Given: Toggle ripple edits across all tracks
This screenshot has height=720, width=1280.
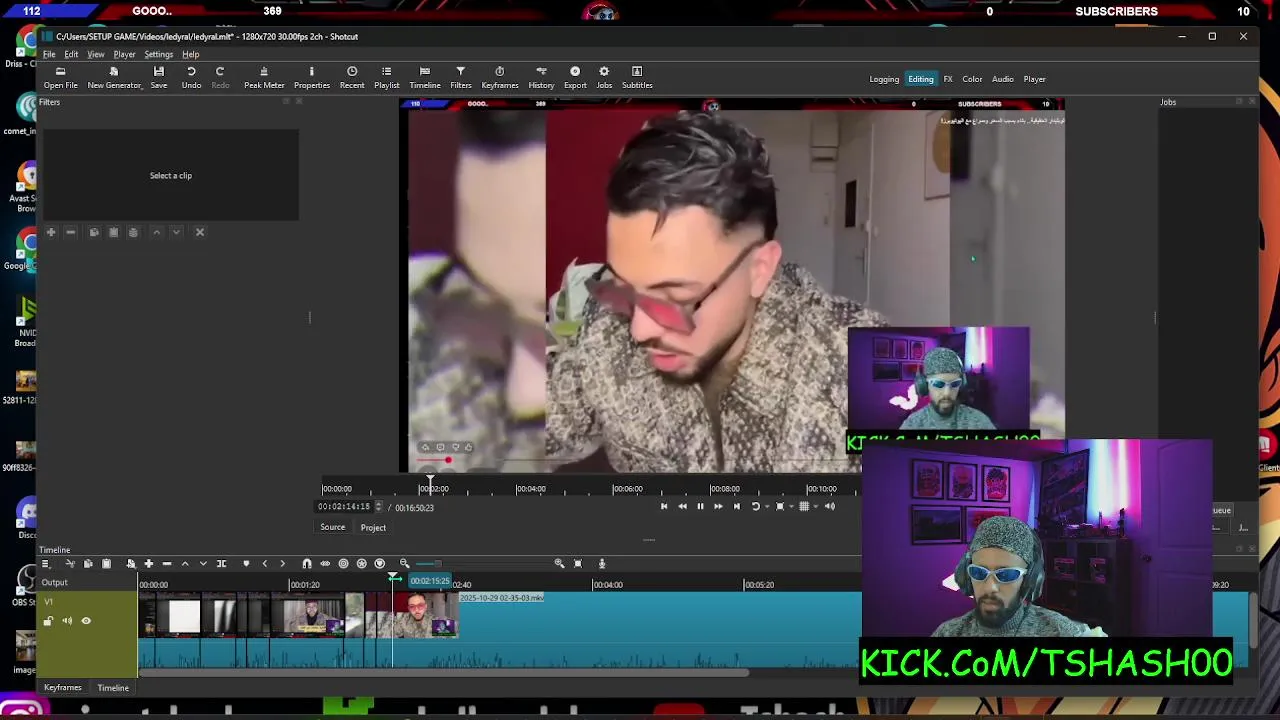Looking at the screenshot, I should 361,564.
